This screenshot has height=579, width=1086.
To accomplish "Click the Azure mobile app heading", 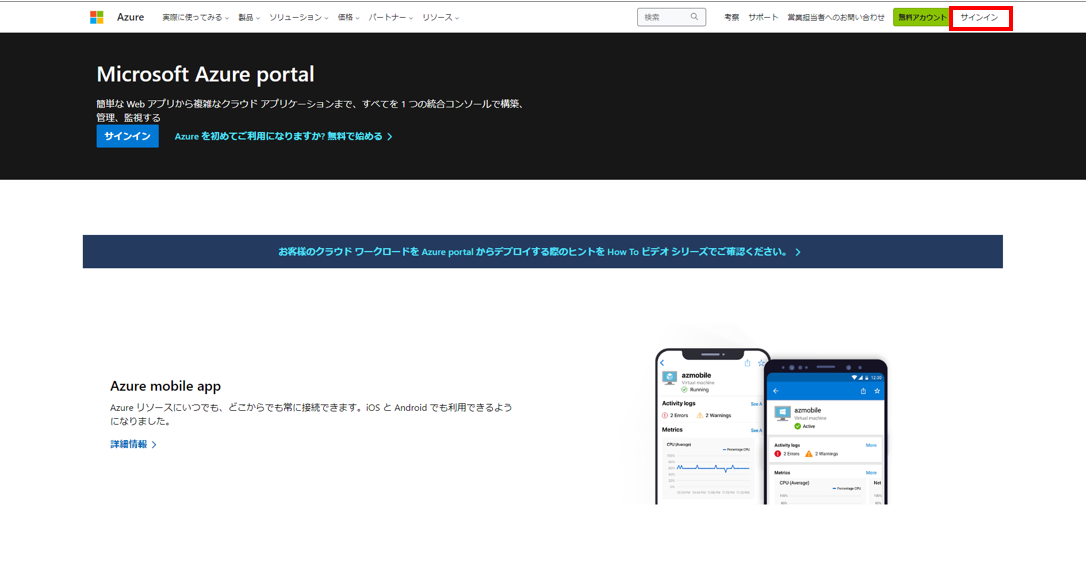I will point(166,386).
